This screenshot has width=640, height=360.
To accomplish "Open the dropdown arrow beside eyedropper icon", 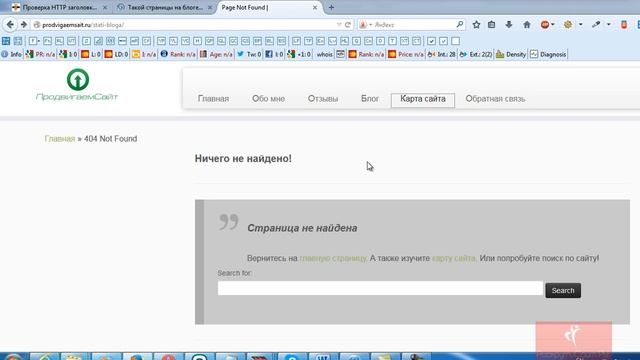I will (x=608, y=25).
